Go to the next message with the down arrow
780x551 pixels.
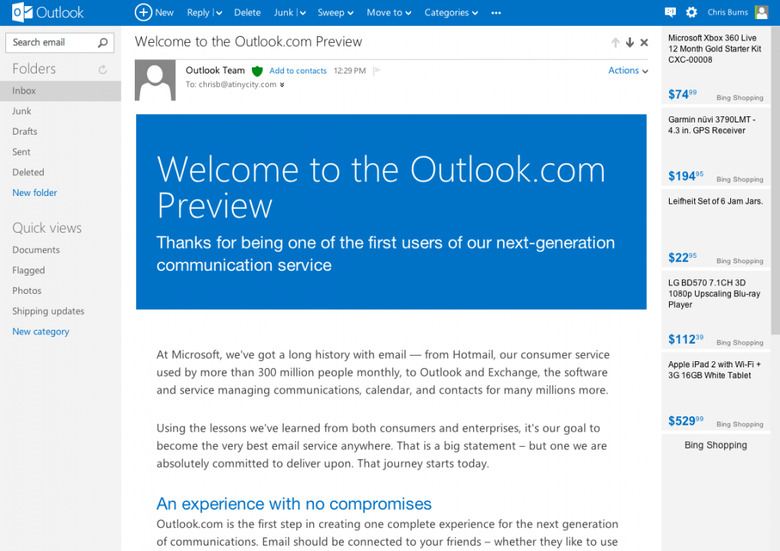[x=629, y=43]
